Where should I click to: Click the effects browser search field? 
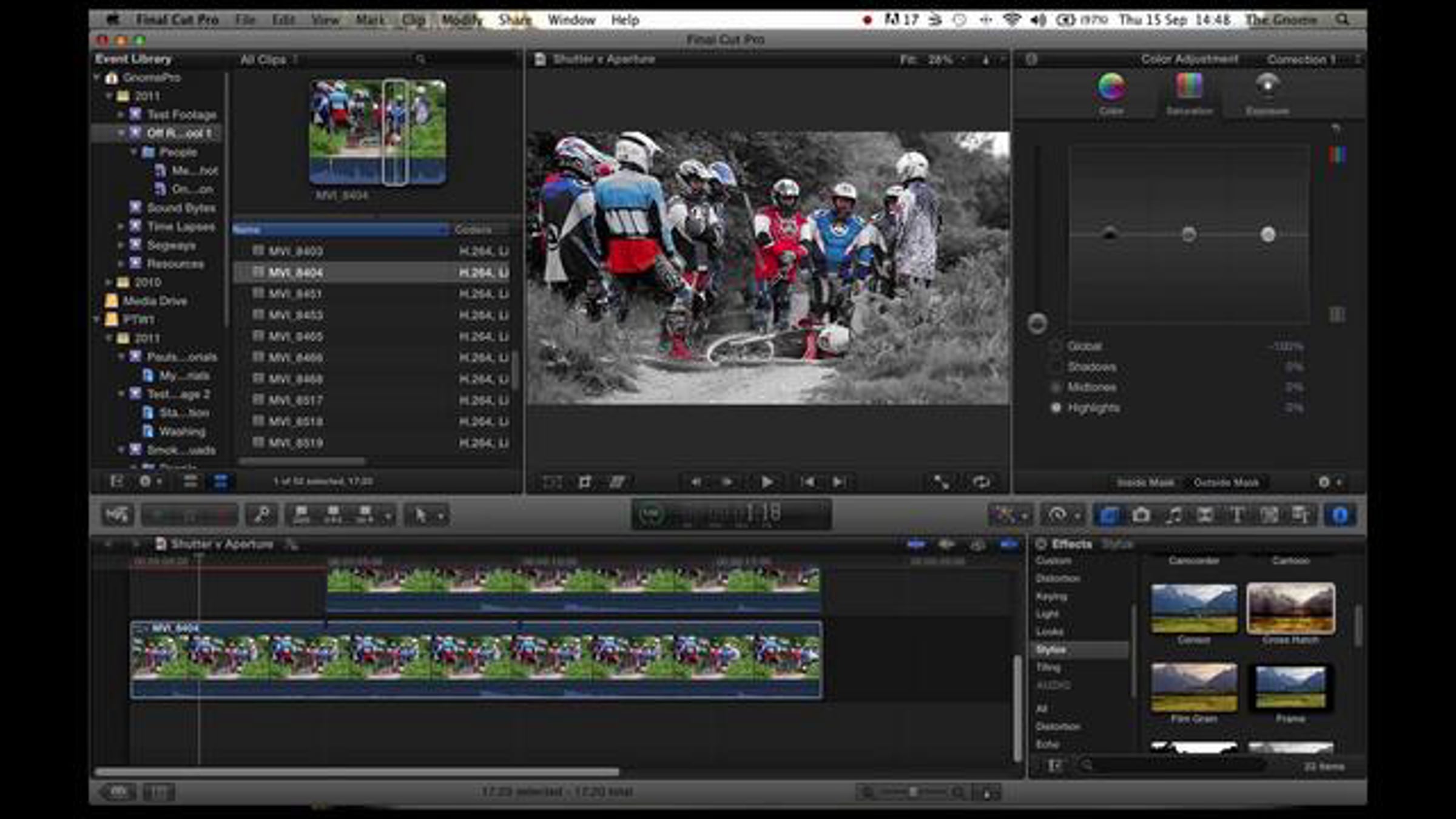pos(1174,766)
